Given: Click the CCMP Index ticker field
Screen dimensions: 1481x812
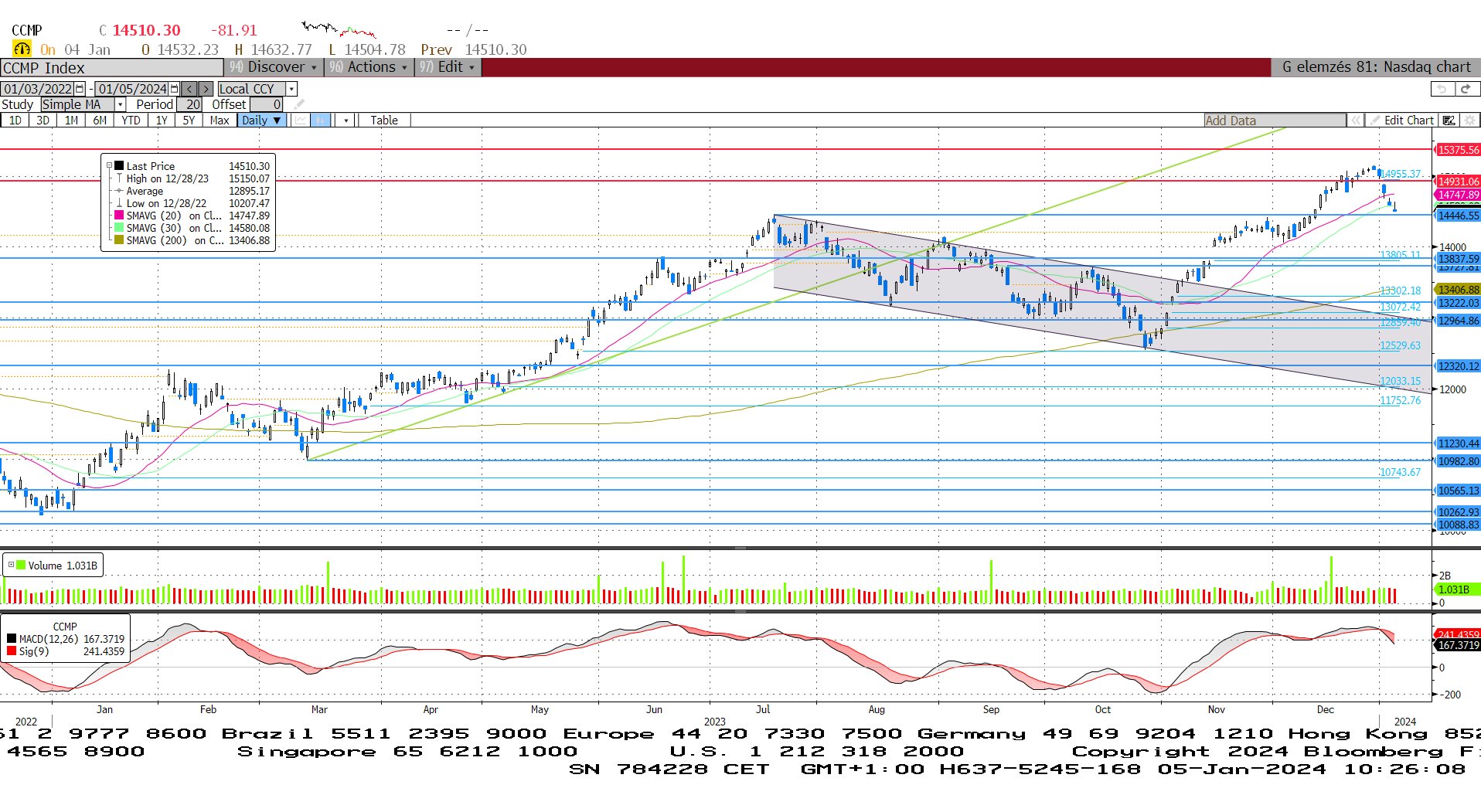Looking at the screenshot, I should [x=112, y=67].
